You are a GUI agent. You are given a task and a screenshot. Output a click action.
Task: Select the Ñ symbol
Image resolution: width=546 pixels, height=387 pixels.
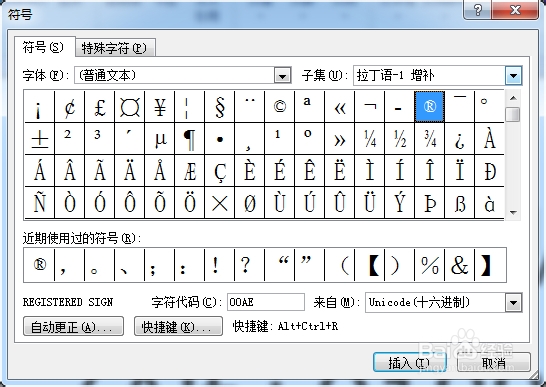(39, 203)
